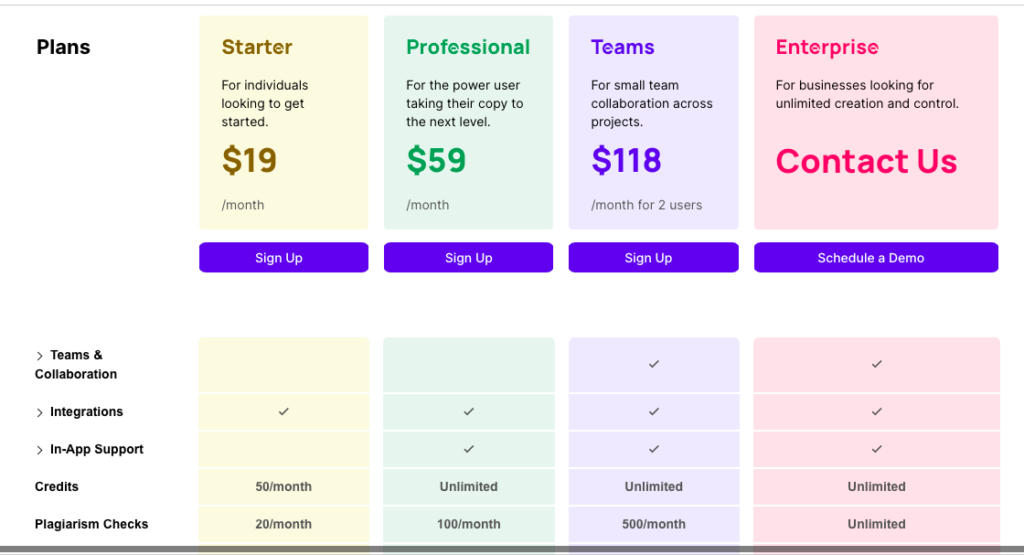Viewport: 1024px width, 555px height.
Task: Click Enterprise In-App Support checkmark
Action: (x=876, y=449)
